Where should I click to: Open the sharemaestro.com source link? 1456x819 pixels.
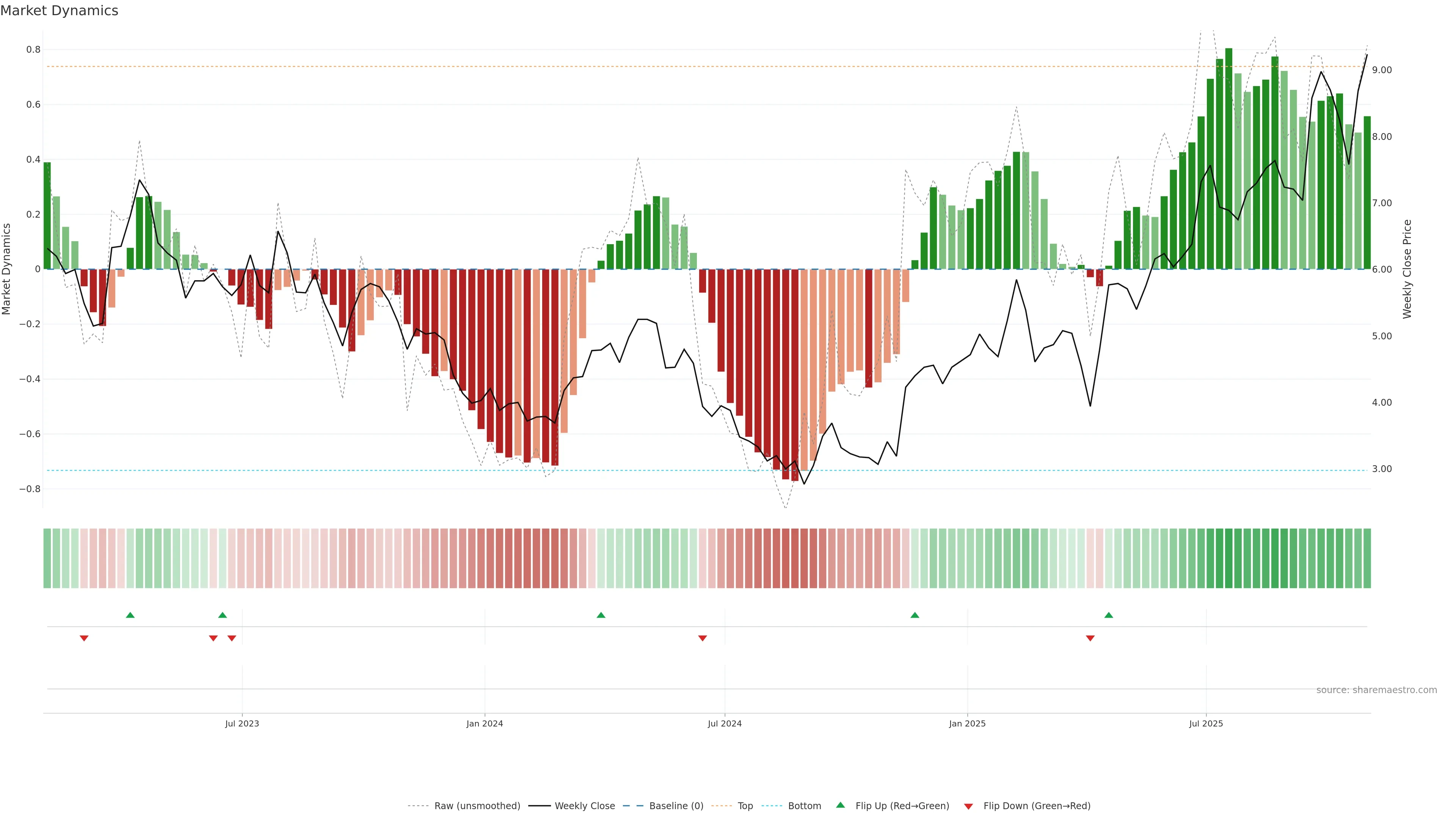coord(1376,690)
